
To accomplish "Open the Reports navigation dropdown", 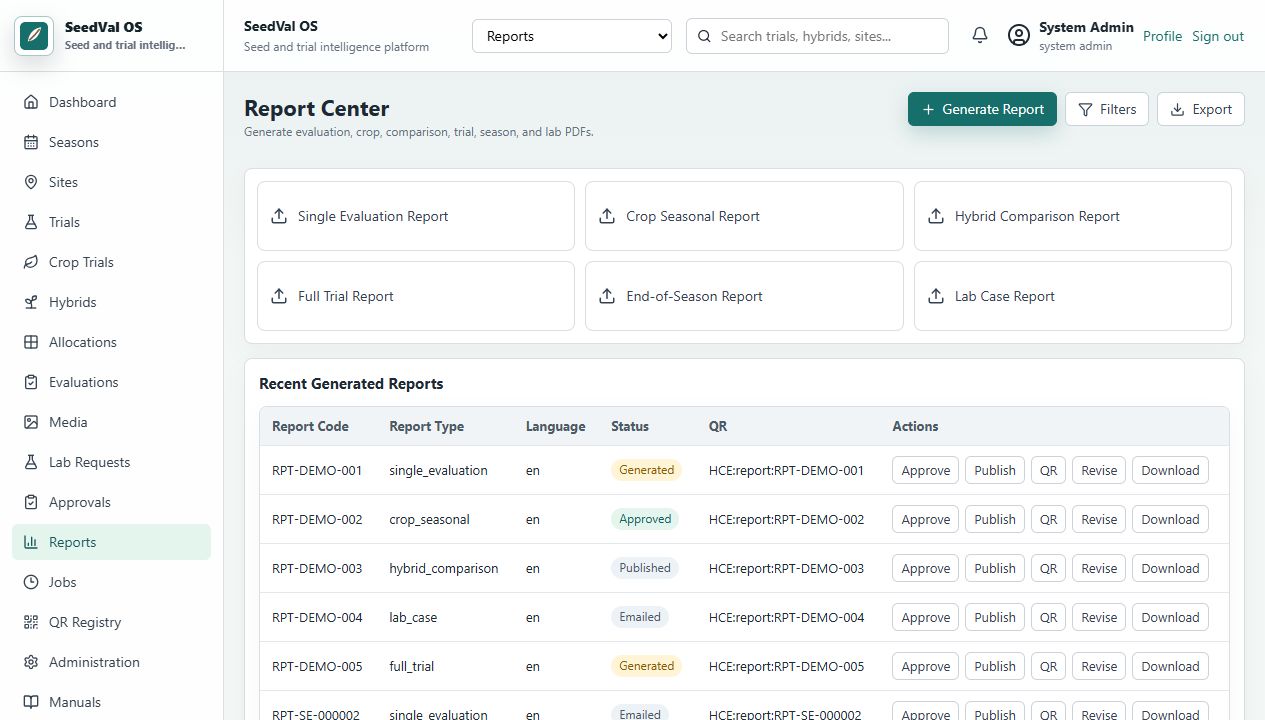I will point(572,36).
